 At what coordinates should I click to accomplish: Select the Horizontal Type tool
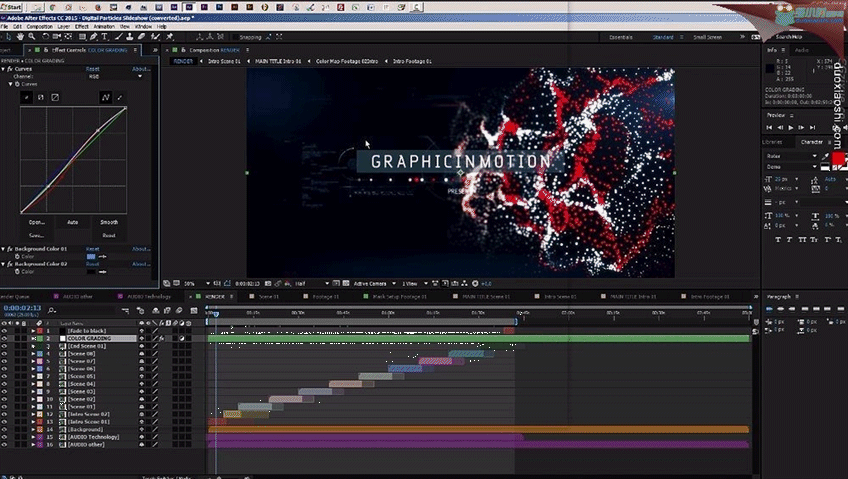[x=104, y=37]
